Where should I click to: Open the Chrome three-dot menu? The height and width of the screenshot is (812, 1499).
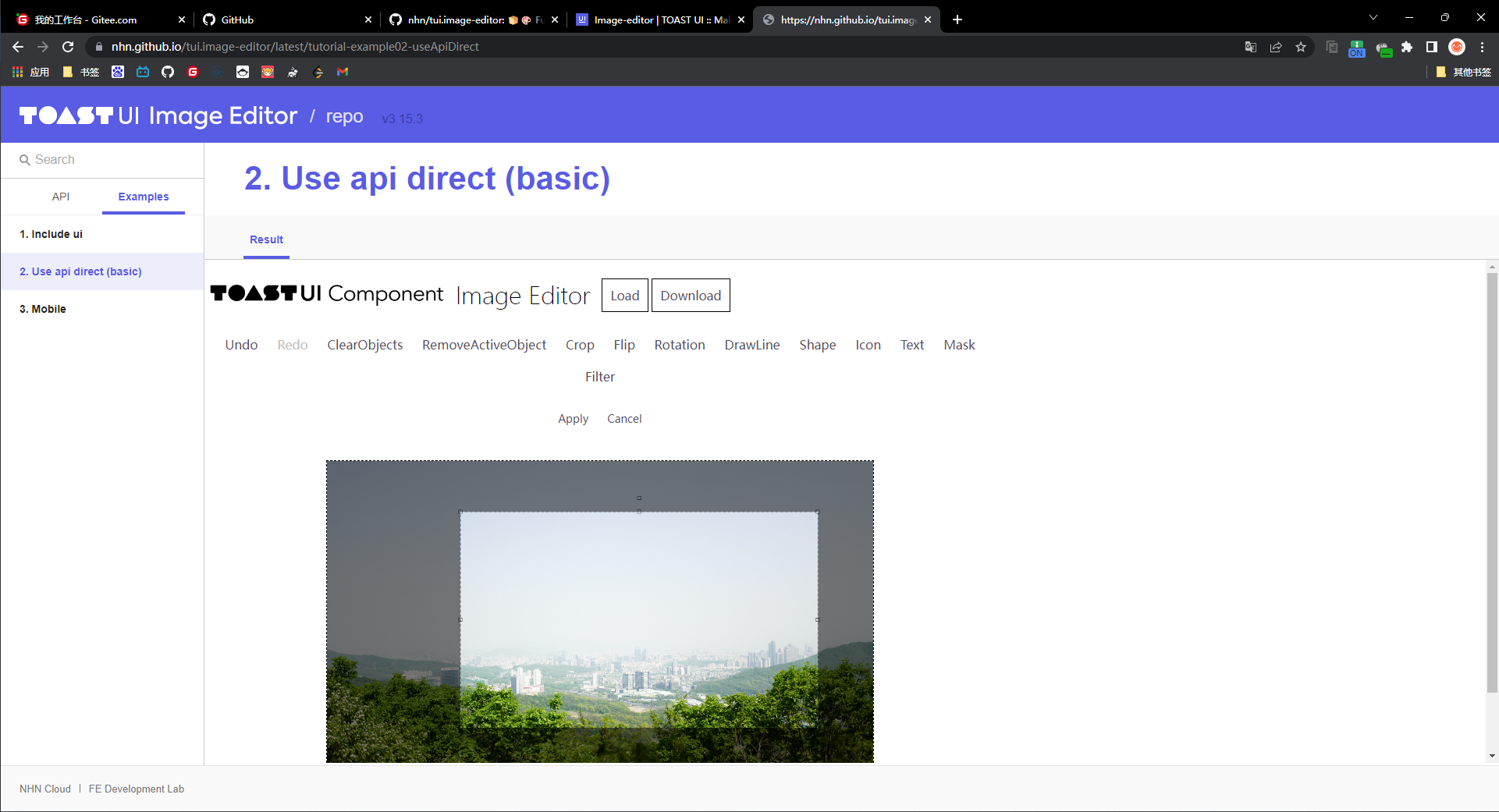click(1482, 47)
